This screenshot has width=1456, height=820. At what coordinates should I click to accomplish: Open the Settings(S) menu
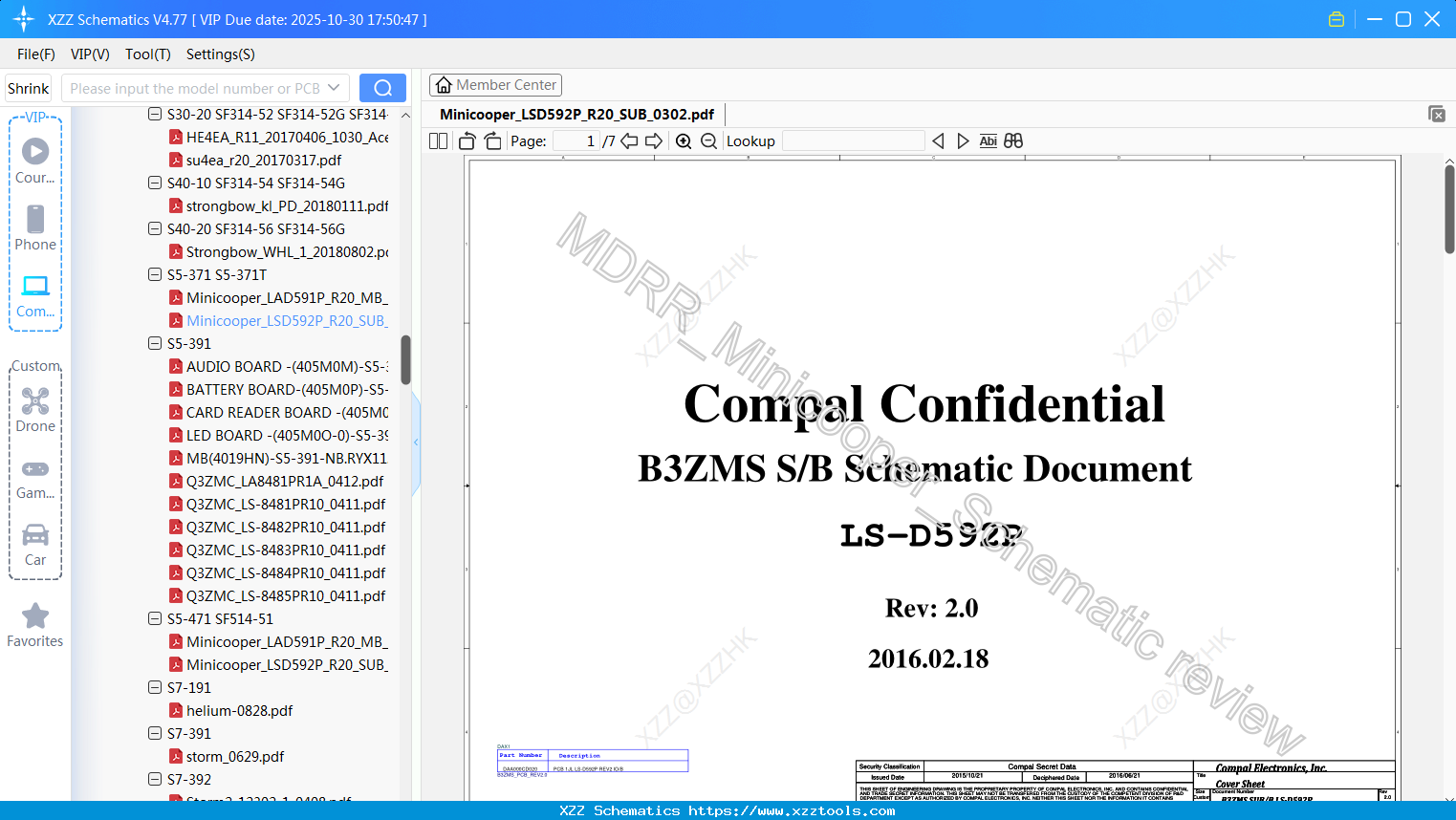point(220,54)
